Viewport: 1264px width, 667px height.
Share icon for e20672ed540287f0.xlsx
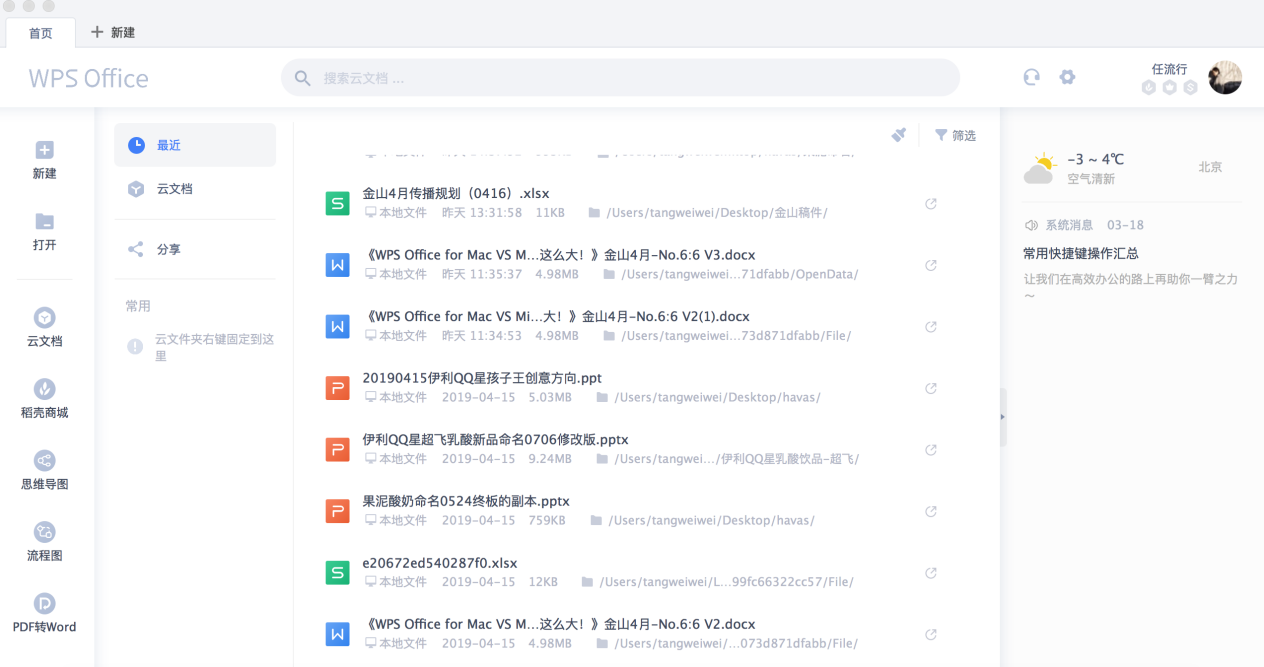pyautogui.click(x=931, y=573)
